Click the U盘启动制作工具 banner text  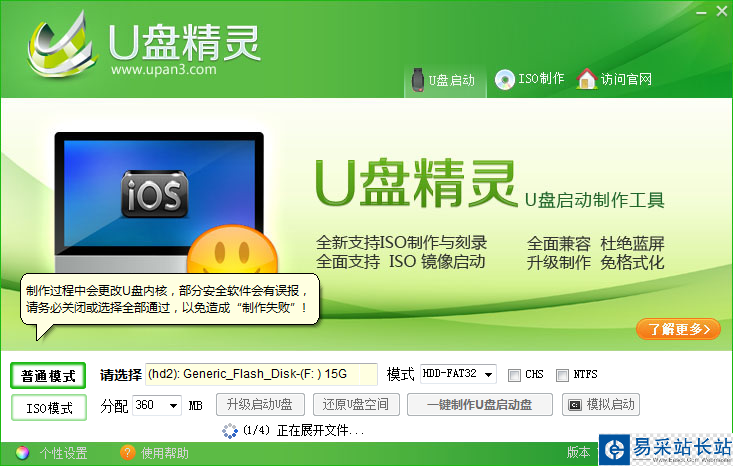coord(594,200)
